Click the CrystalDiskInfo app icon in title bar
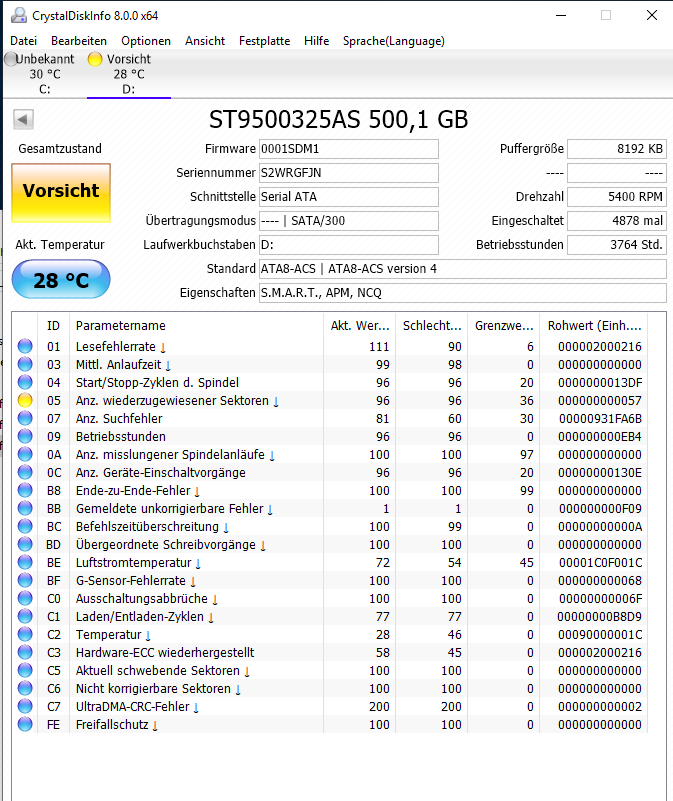The height and width of the screenshot is (801, 673). [x=19, y=15]
